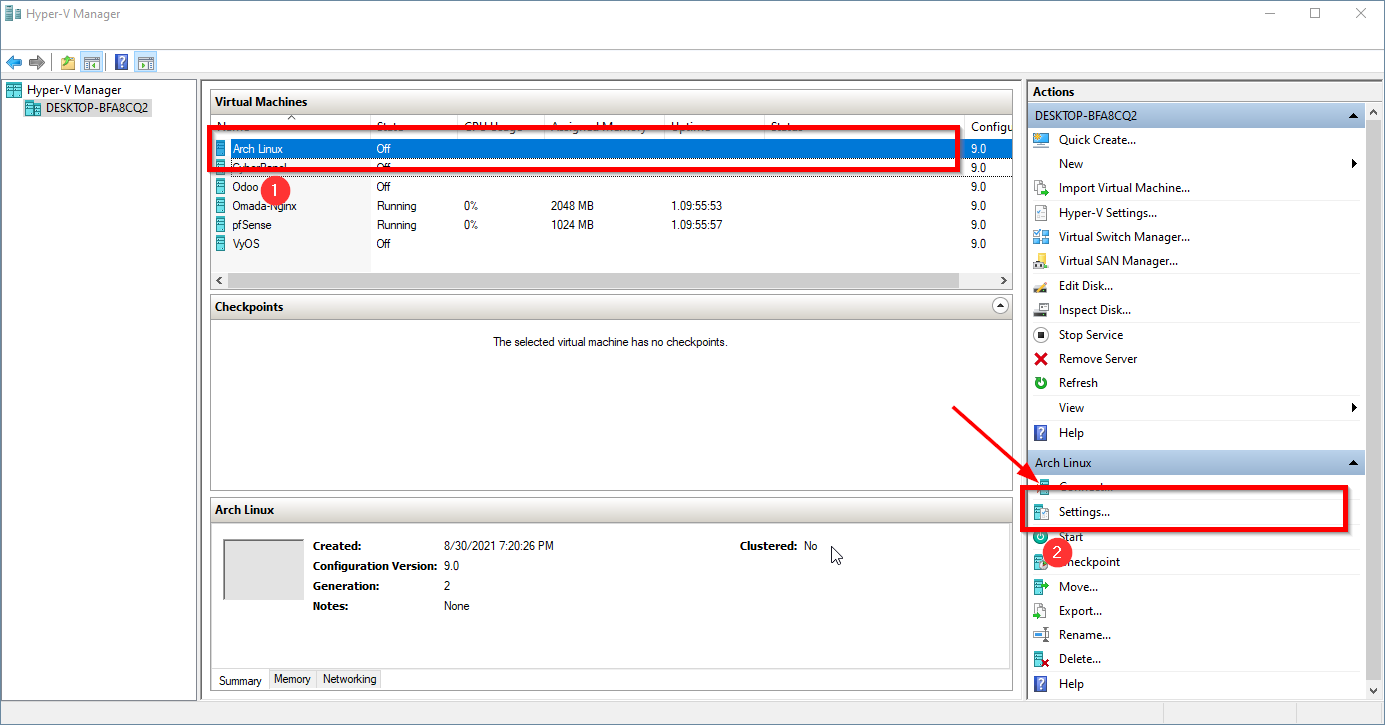Image resolution: width=1385 pixels, height=725 pixels.
Task: Click the Arch Linux preview thumbnail
Action: [263, 570]
